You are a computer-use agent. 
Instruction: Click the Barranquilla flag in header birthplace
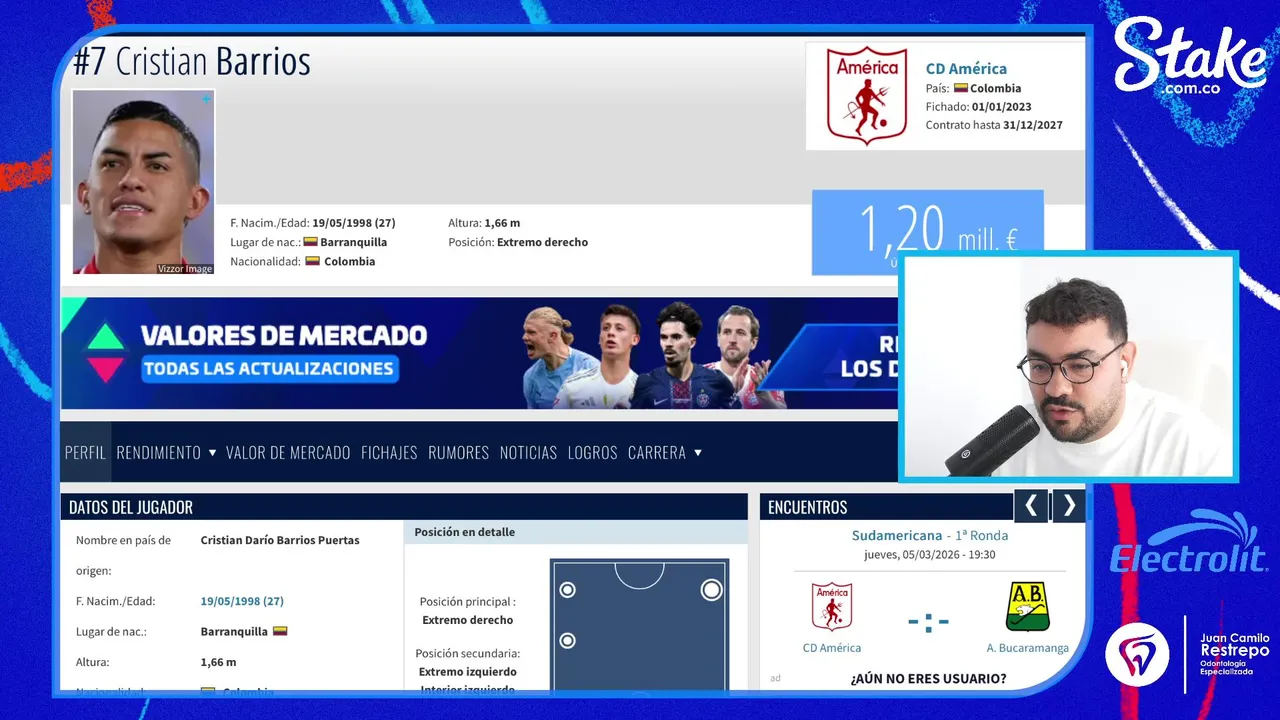tap(310, 242)
